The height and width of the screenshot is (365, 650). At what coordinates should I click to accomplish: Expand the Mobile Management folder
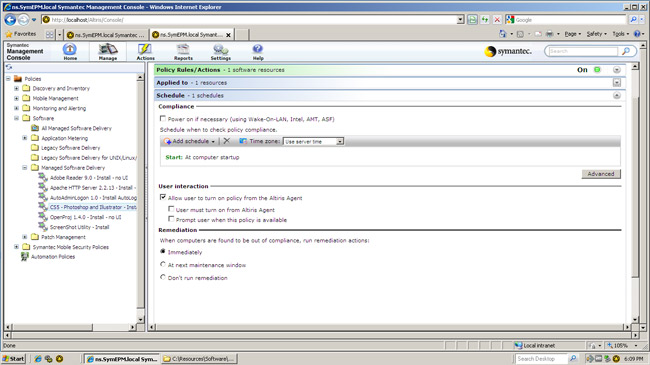[16, 98]
